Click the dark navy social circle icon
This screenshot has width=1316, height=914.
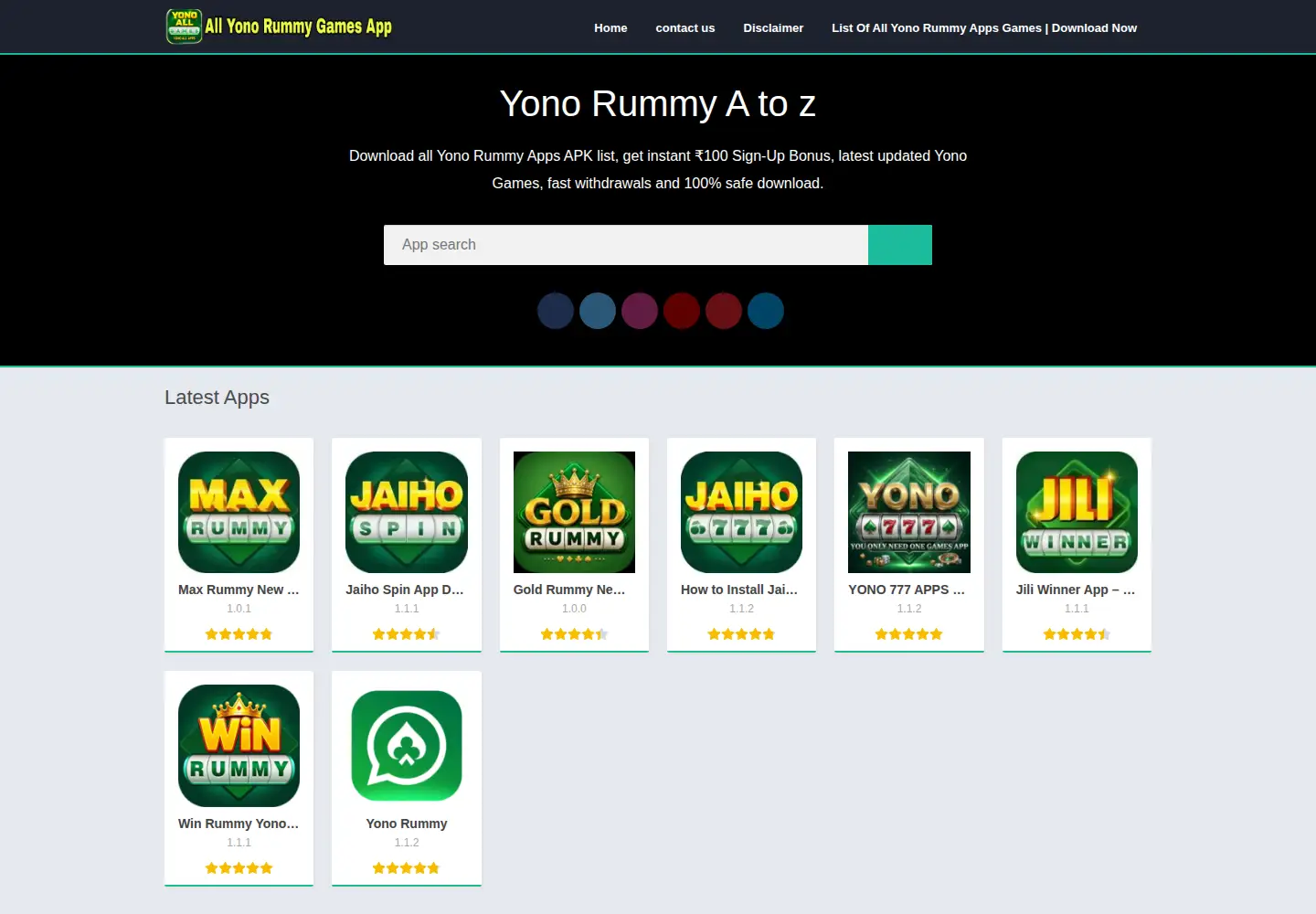point(556,311)
